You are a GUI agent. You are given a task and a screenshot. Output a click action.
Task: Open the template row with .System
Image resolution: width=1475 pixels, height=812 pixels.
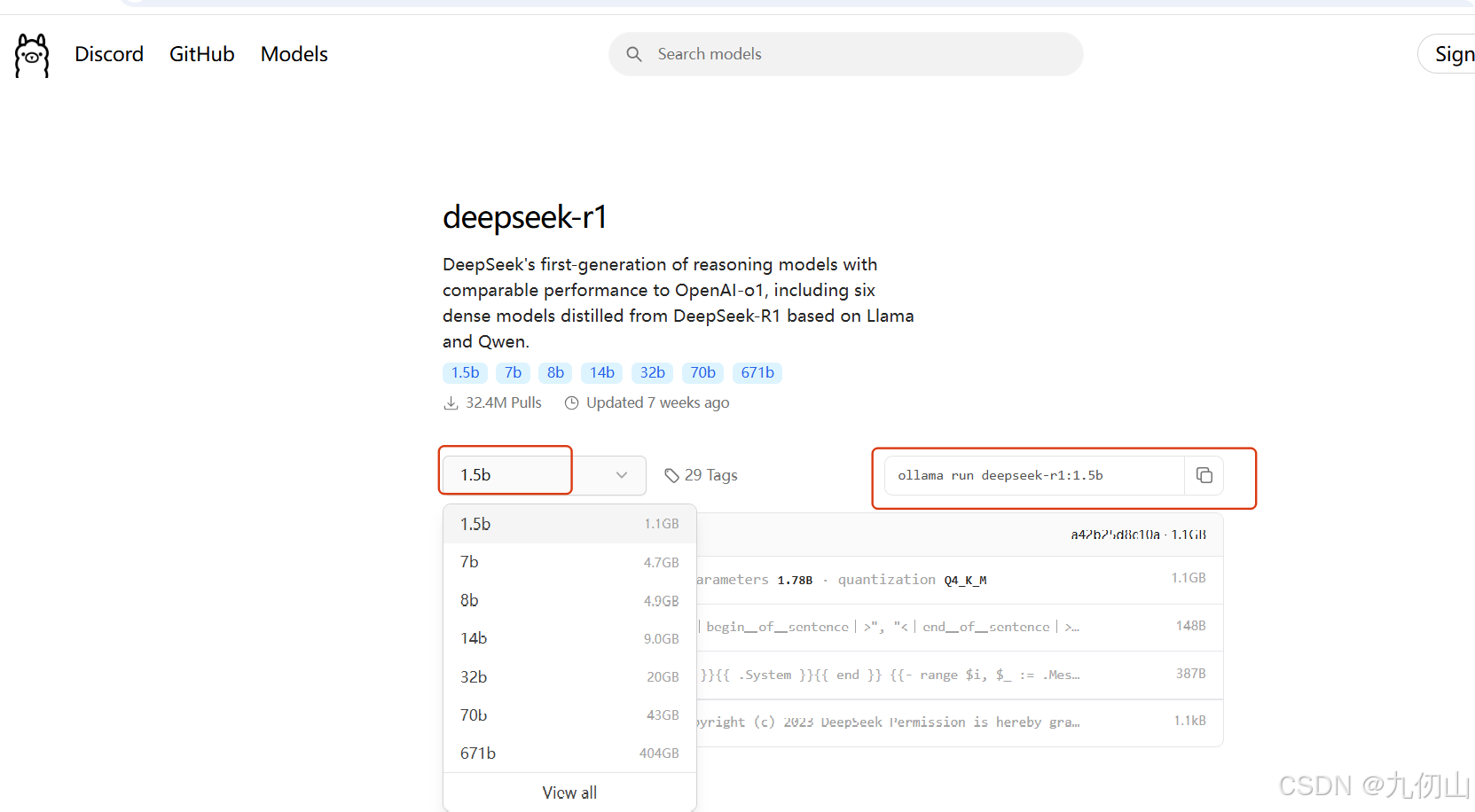pos(960,675)
